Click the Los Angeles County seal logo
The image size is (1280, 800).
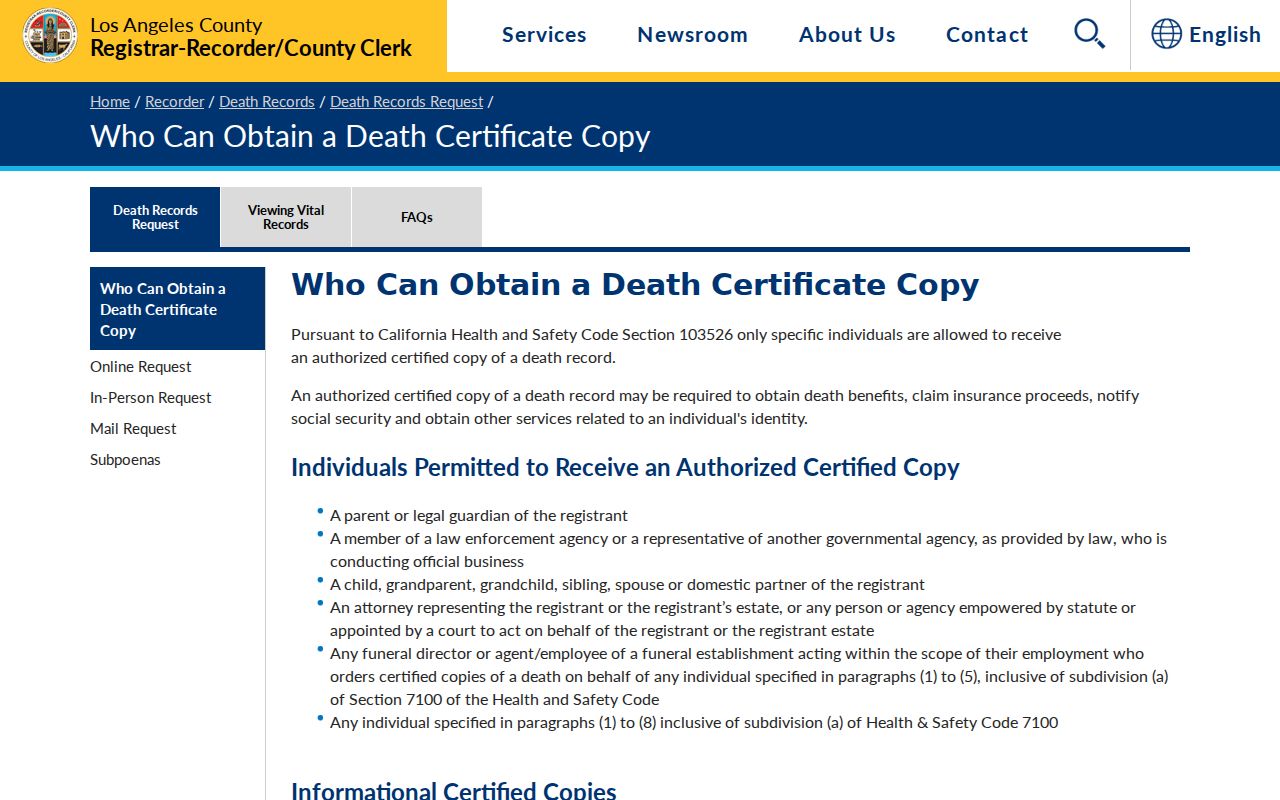click(50, 35)
